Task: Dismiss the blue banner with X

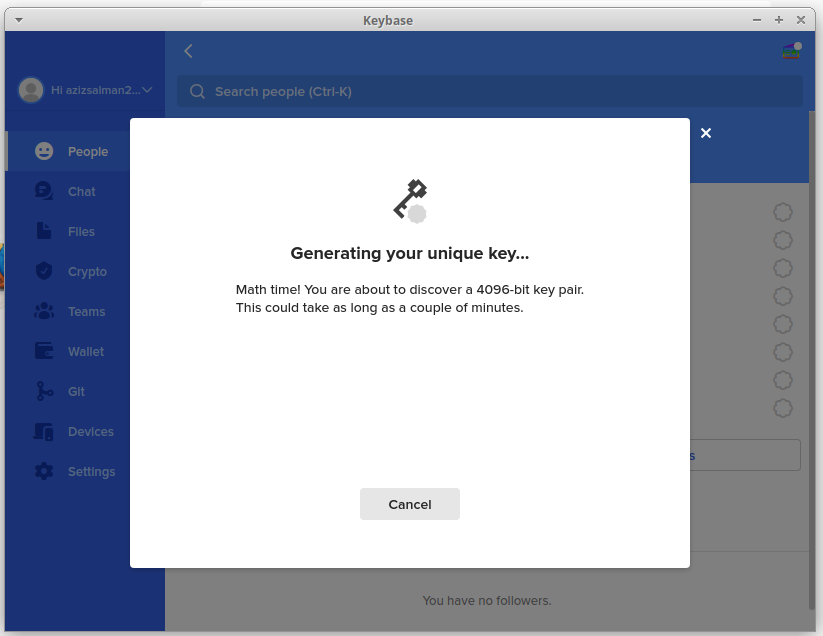Action: (706, 133)
